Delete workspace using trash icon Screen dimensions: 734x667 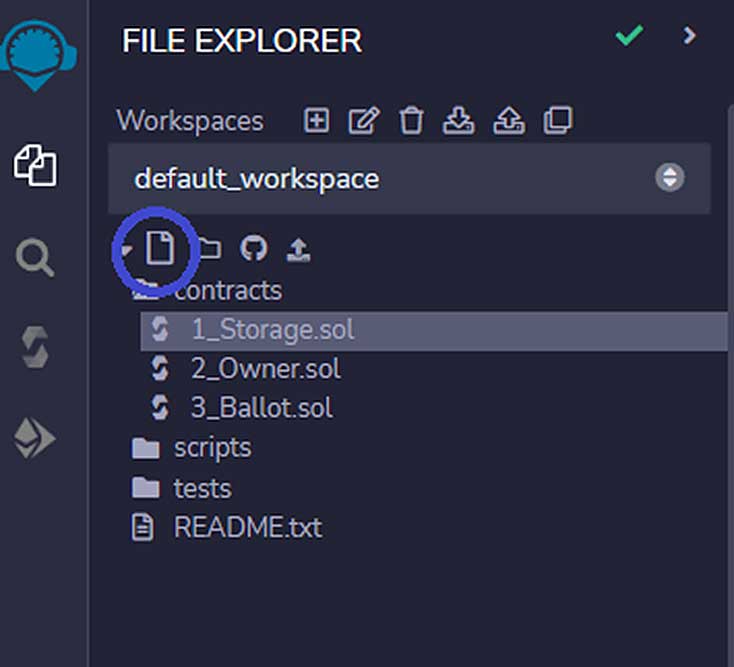[411, 120]
